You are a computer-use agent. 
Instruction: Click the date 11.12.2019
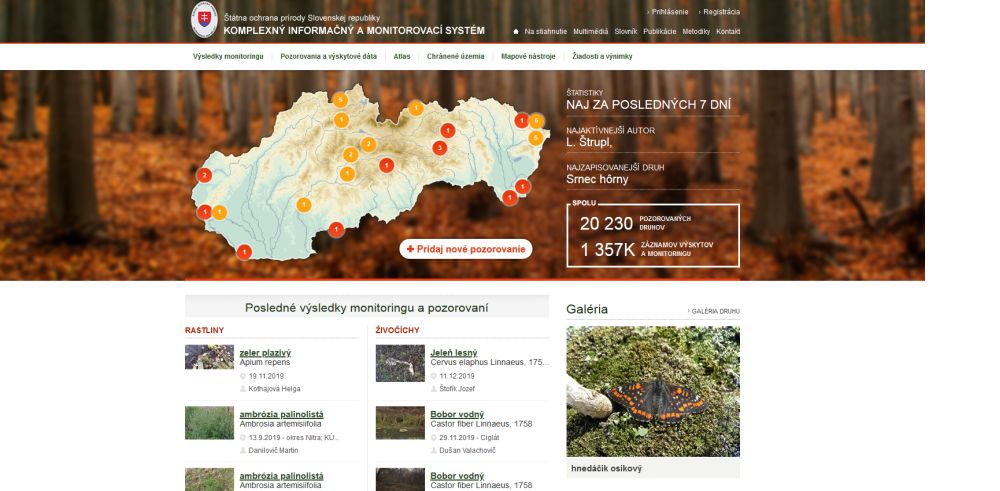(x=457, y=376)
